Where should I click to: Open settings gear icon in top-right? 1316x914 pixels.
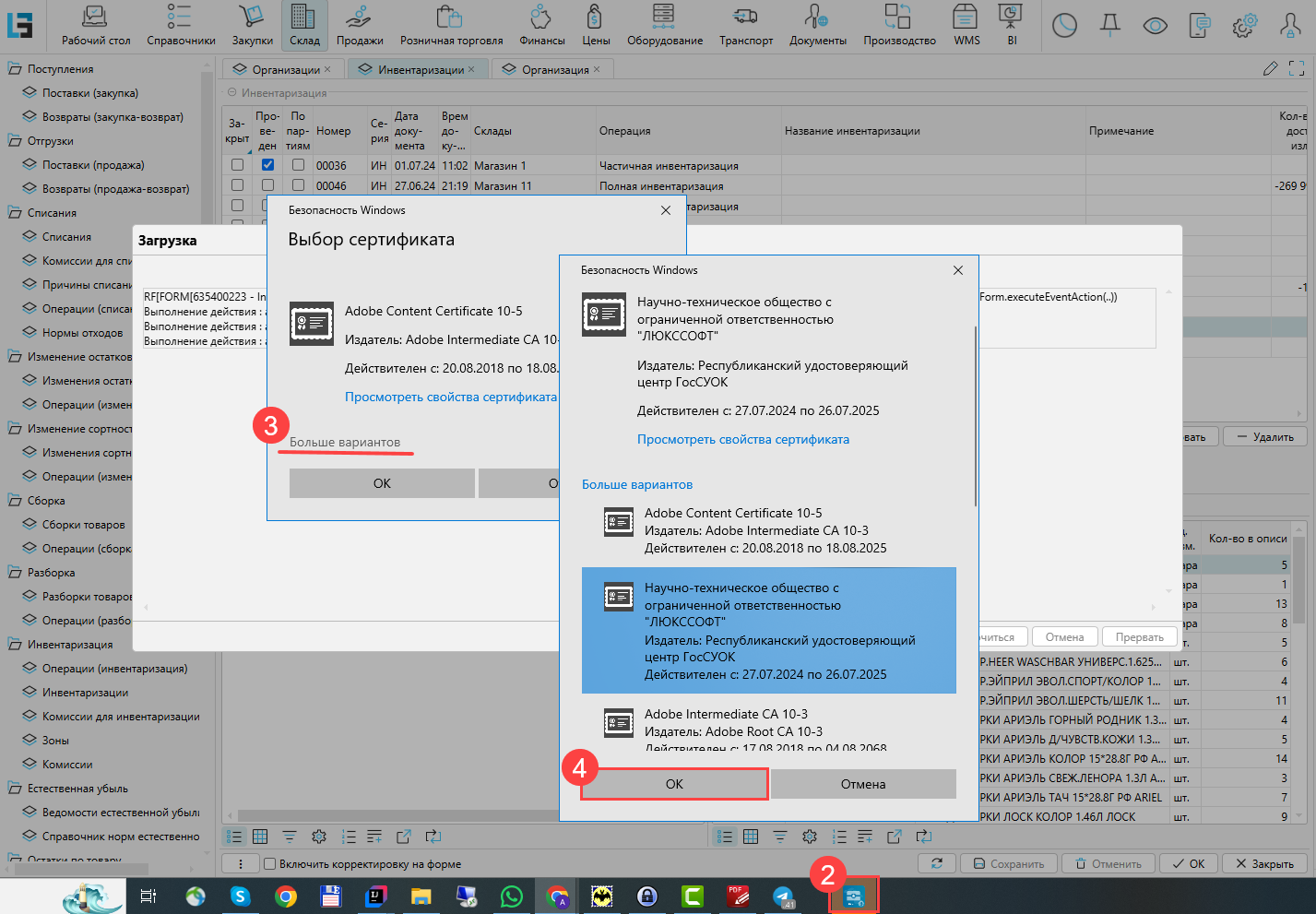coord(1246,25)
